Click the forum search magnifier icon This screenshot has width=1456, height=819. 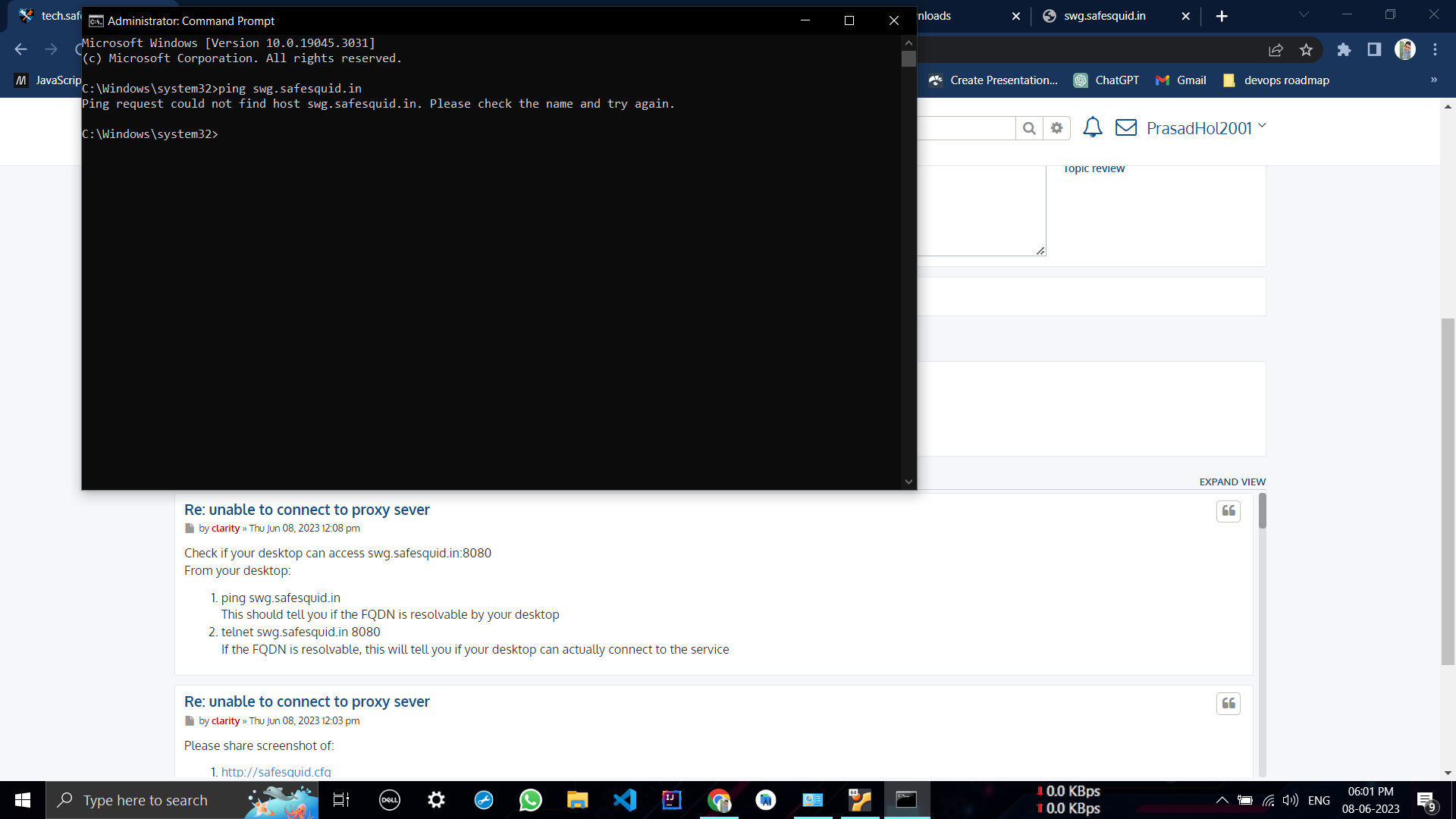[1029, 127]
